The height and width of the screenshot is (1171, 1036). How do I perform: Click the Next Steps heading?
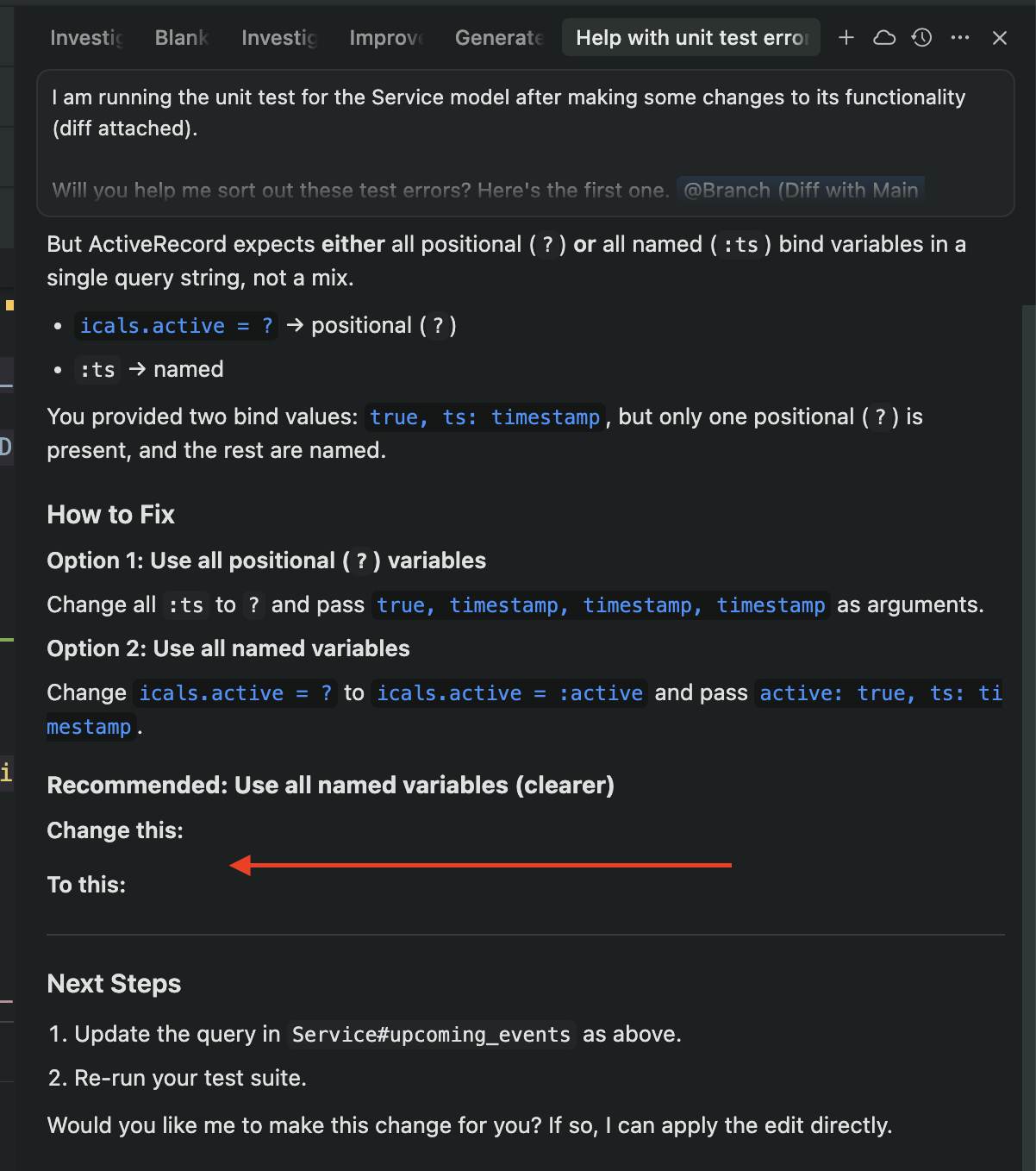pos(115,984)
